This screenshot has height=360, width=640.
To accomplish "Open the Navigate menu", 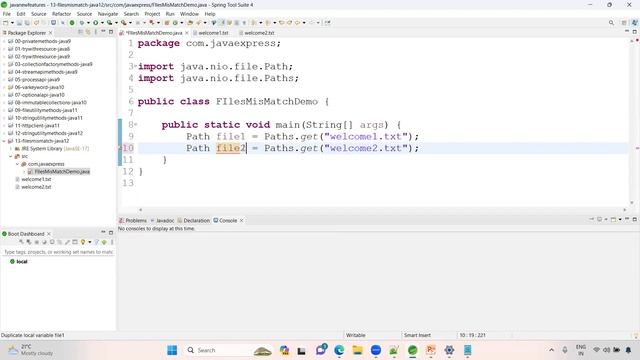I will coord(107,14).
